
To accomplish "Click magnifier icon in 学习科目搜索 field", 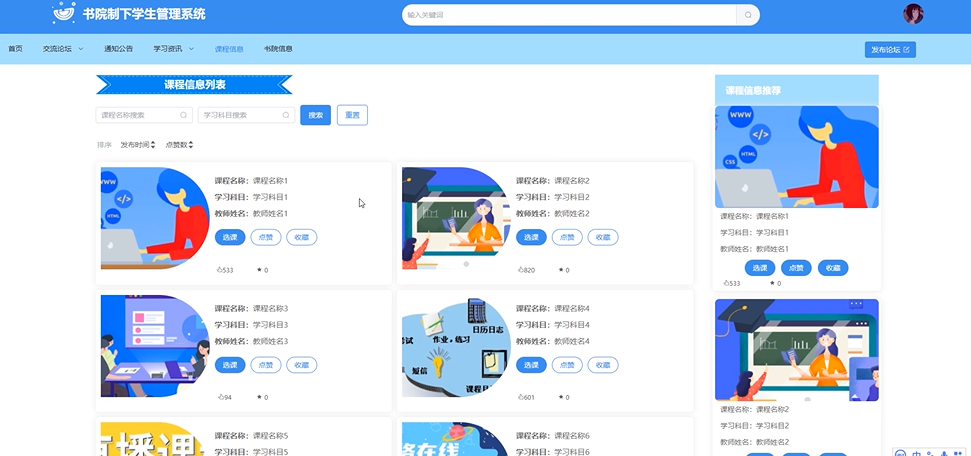I will [285, 115].
